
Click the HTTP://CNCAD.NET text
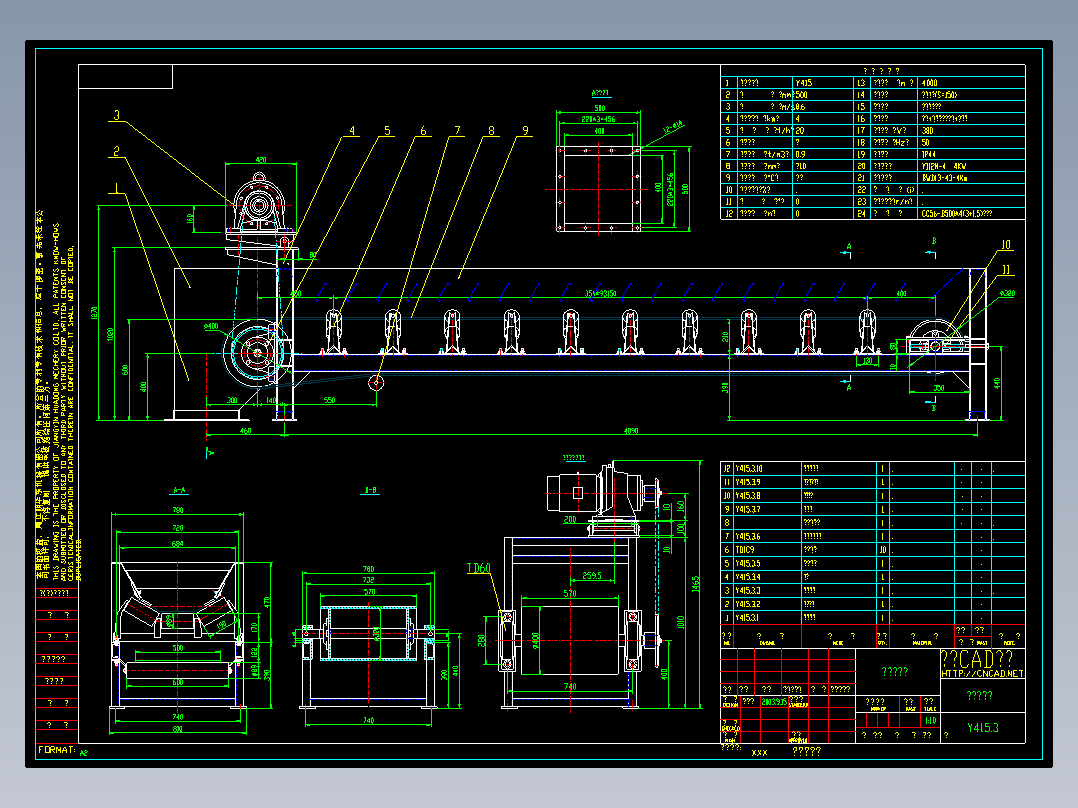coord(982,674)
